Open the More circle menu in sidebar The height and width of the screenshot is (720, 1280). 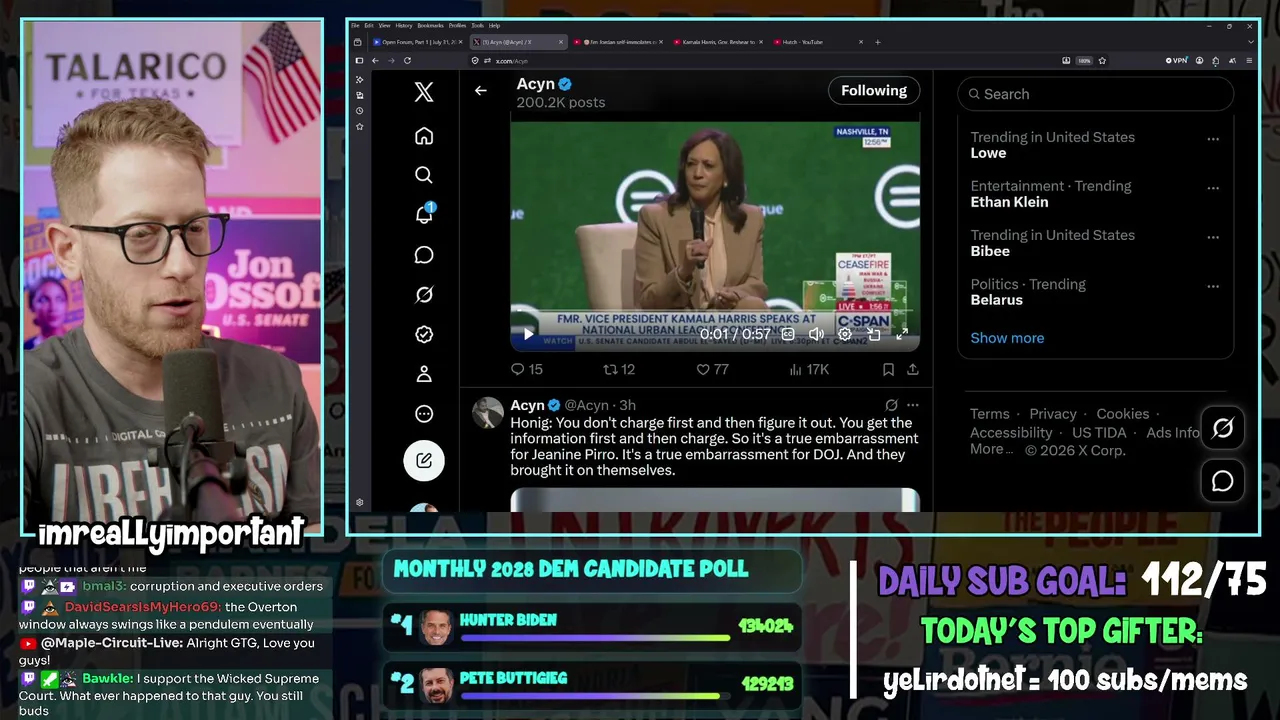pos(424,414)
